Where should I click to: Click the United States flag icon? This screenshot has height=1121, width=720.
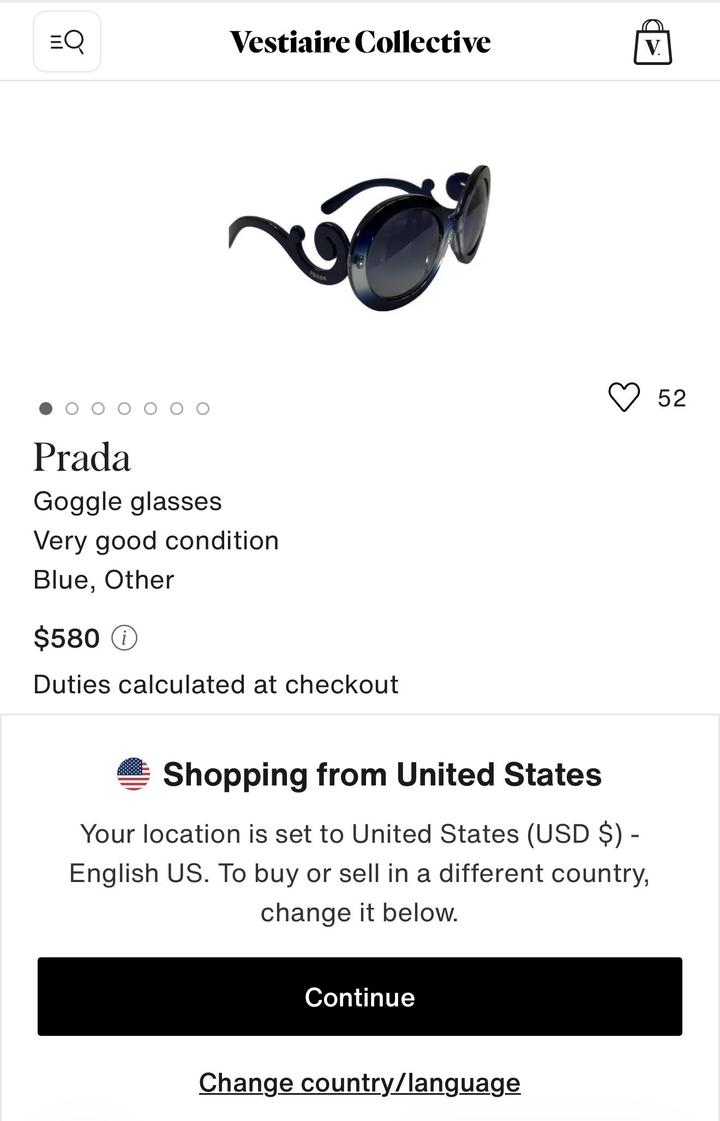tap(134, 774)
